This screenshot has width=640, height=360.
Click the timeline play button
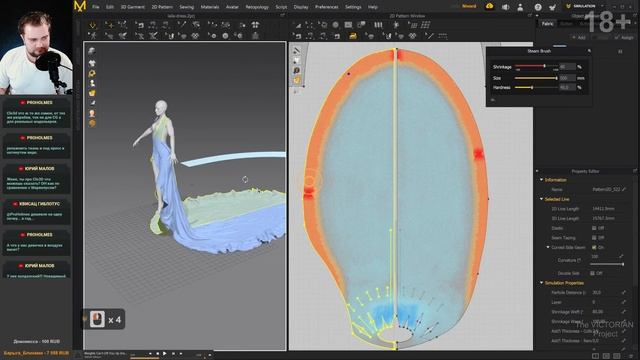(x=164, y=353)
